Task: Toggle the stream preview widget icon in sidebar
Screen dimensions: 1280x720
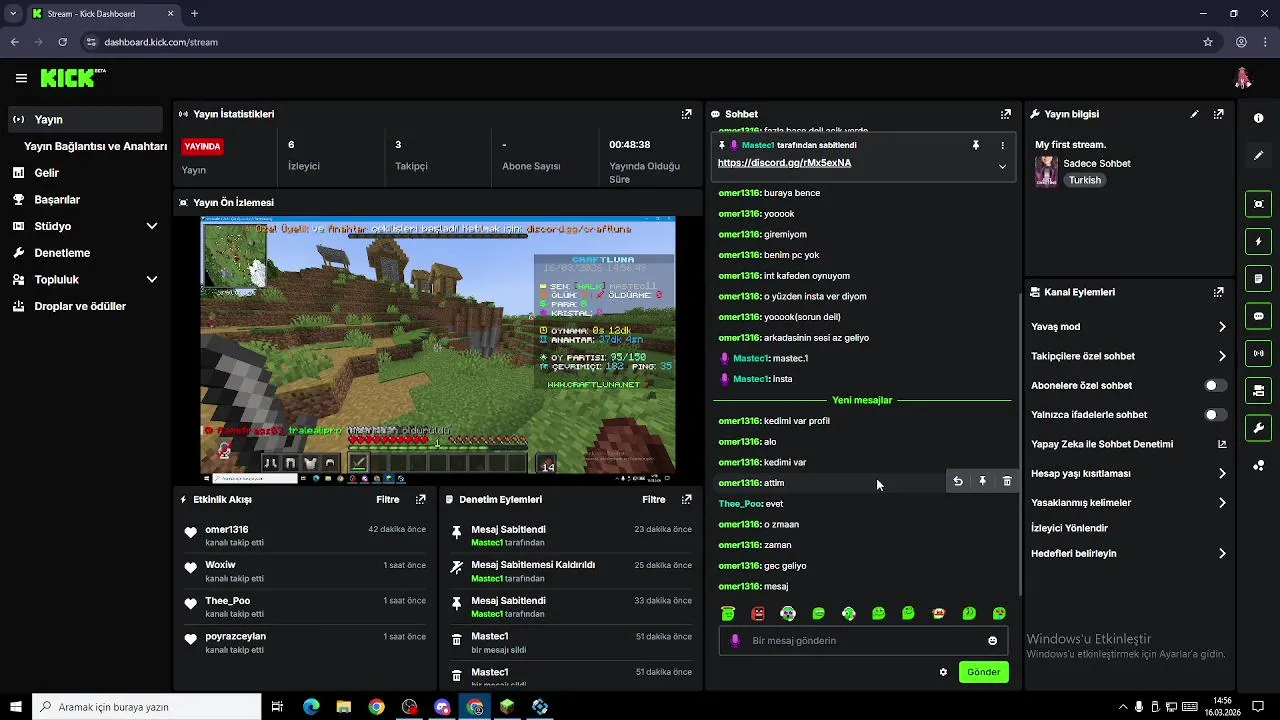Action: click(1258, 204)
